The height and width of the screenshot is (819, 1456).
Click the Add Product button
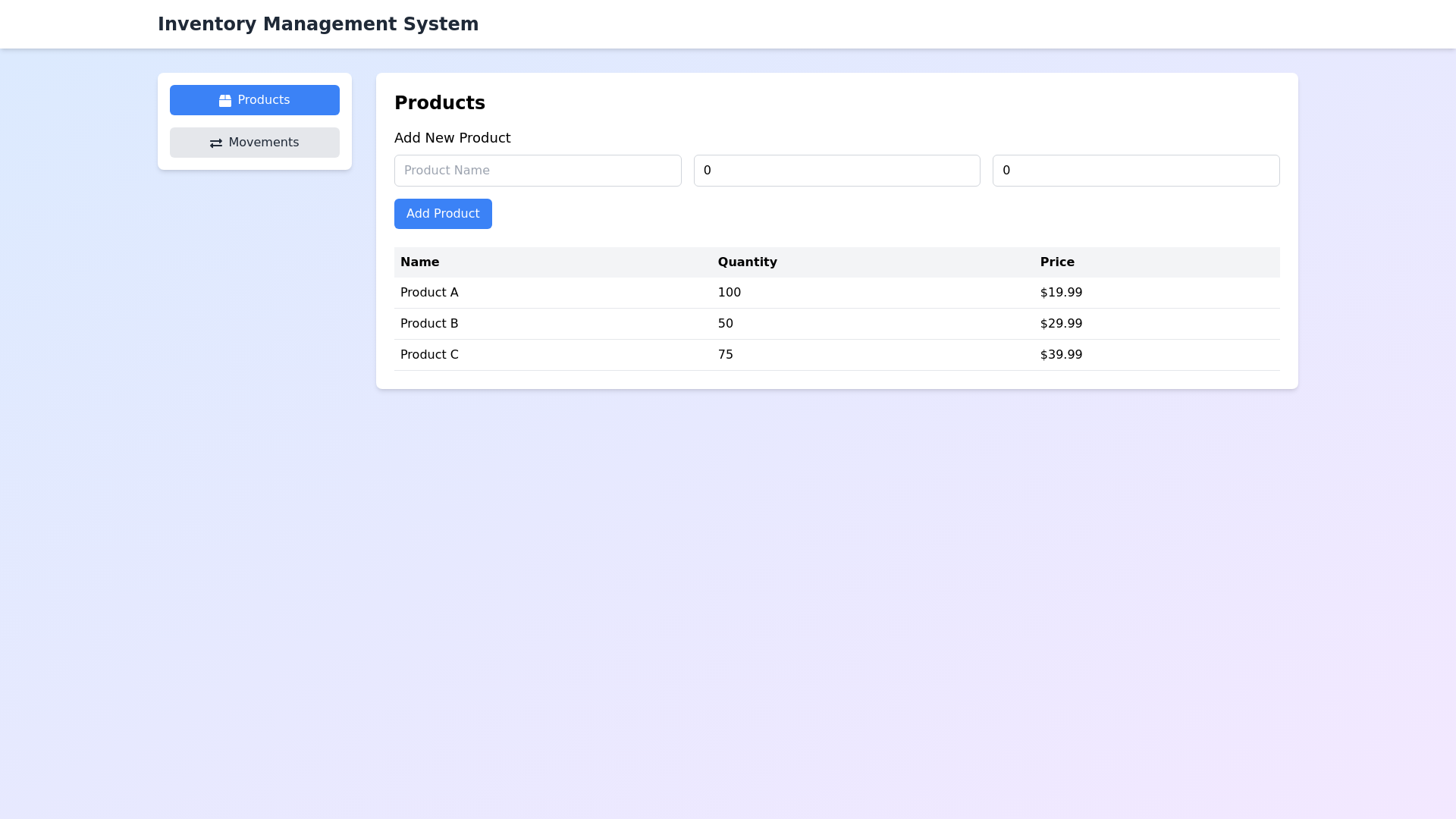[443, 214]
